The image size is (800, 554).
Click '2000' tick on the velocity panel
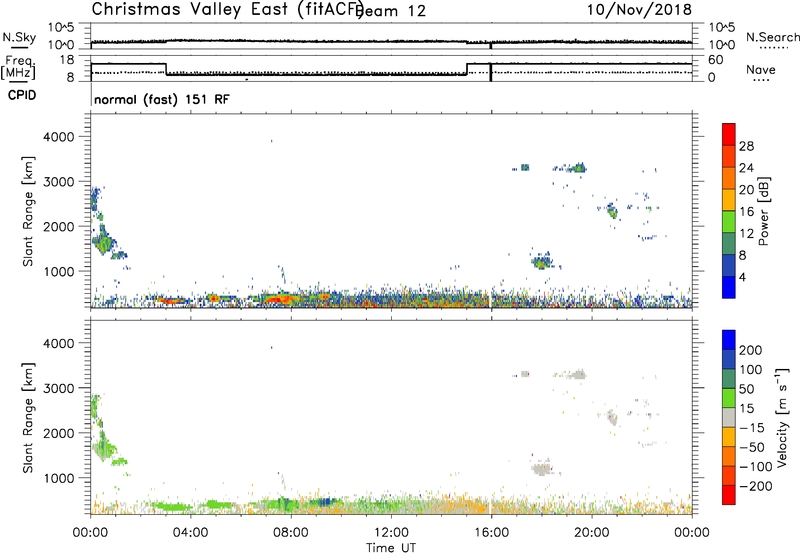click(x=58, y=433)
